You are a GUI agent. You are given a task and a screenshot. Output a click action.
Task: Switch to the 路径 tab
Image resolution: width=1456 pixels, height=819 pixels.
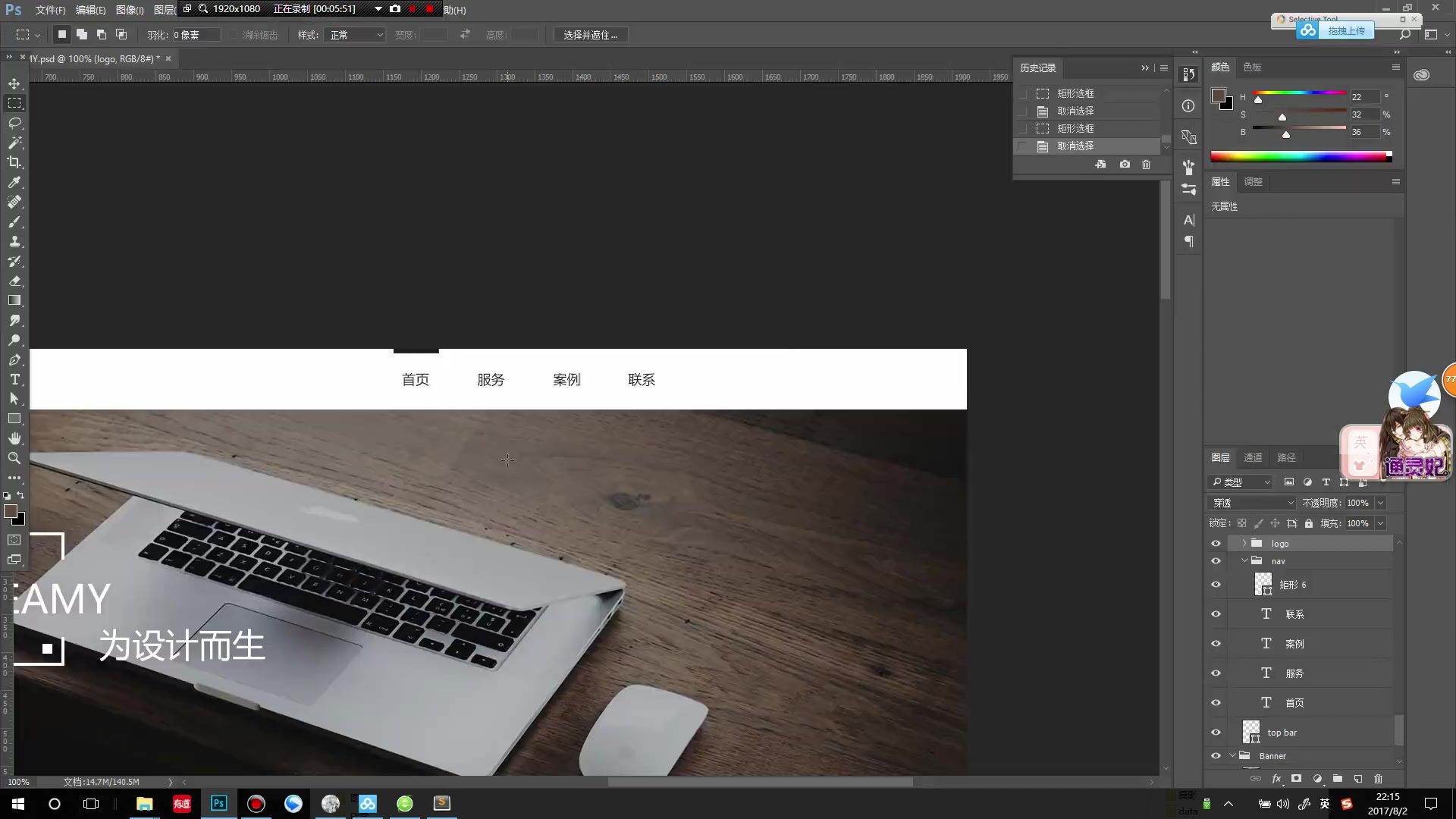1286,457
